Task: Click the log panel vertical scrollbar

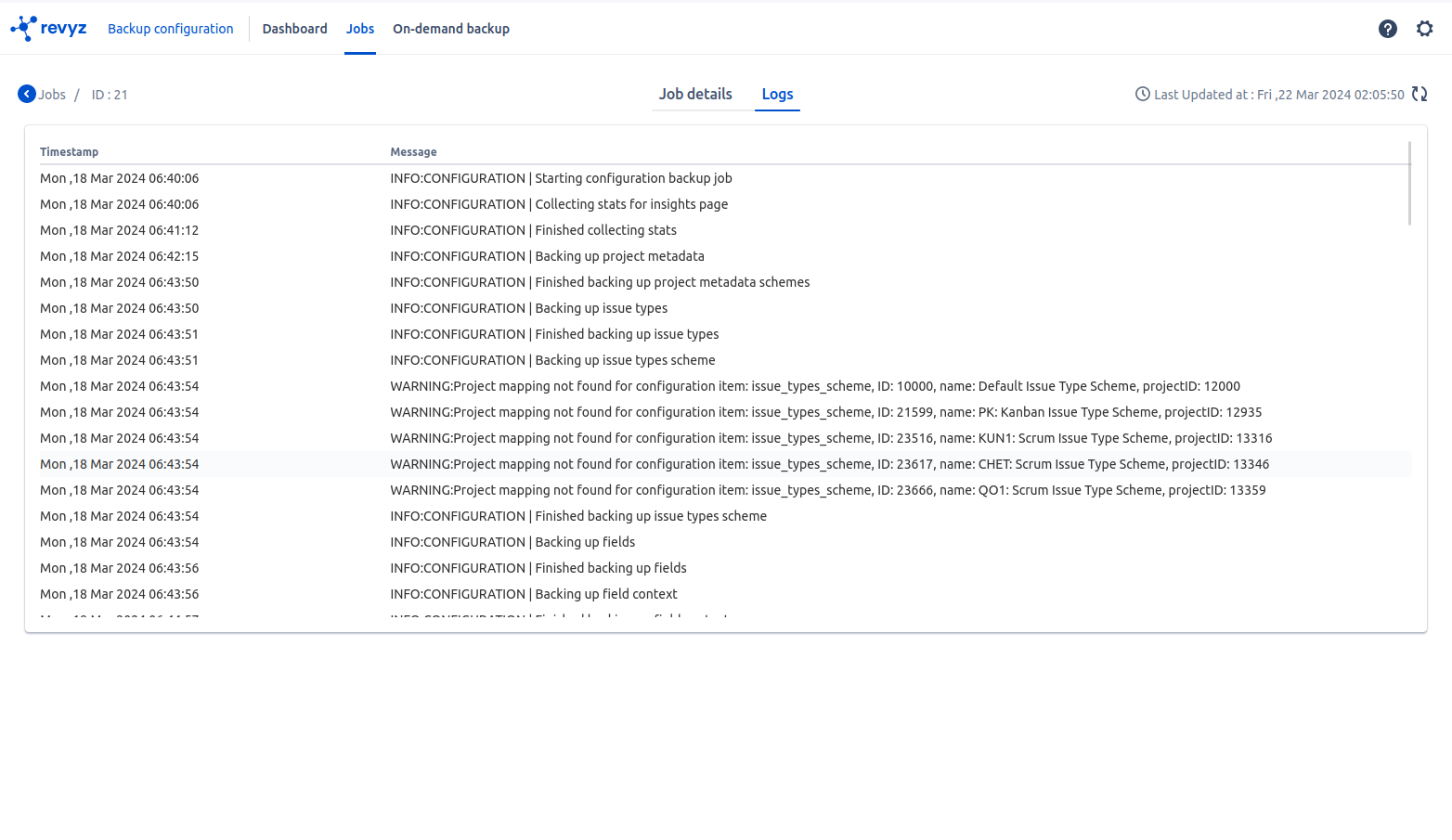Action: (x=1409, y=184)
